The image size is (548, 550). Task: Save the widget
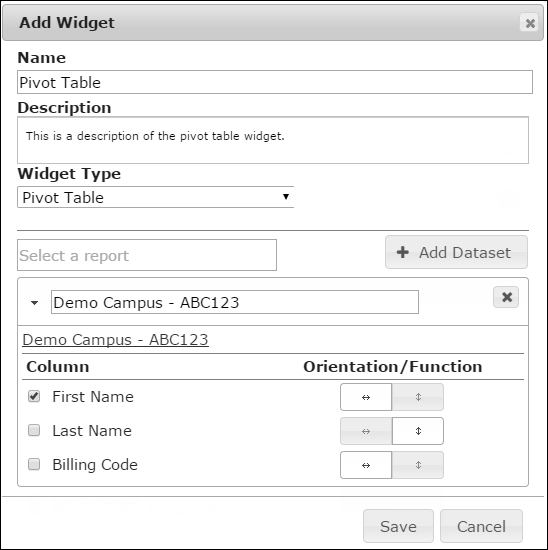(398, 526)
